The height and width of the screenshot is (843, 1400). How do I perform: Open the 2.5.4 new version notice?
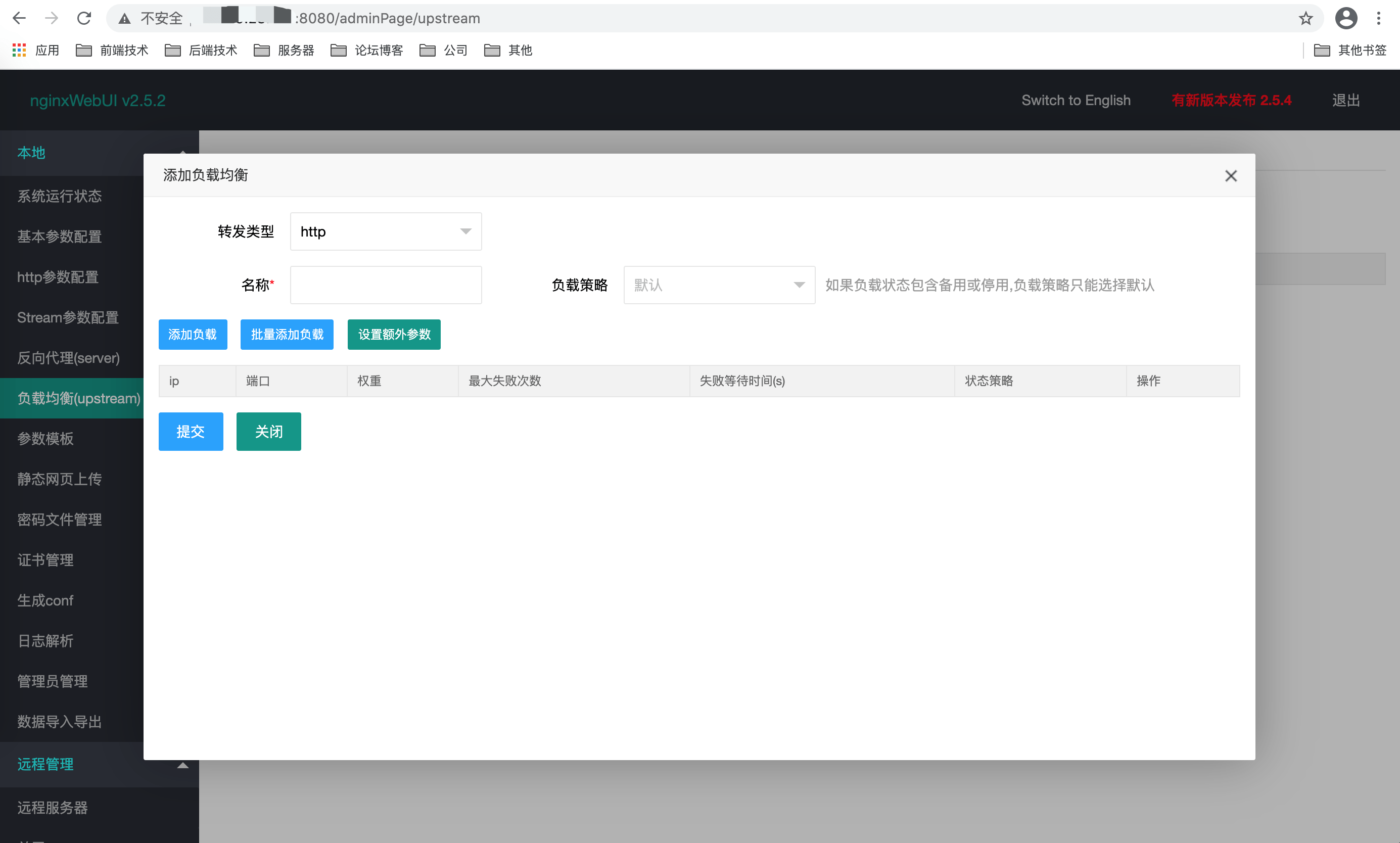coord(1232,100)
